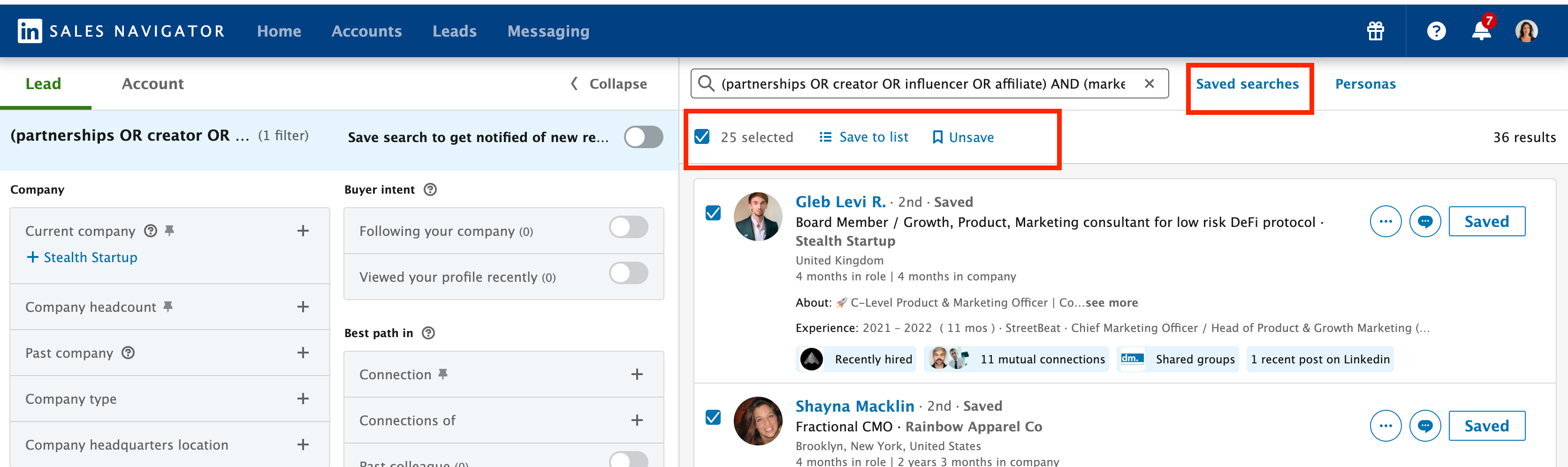Click the Best path in help icon

tap(428, 333)
